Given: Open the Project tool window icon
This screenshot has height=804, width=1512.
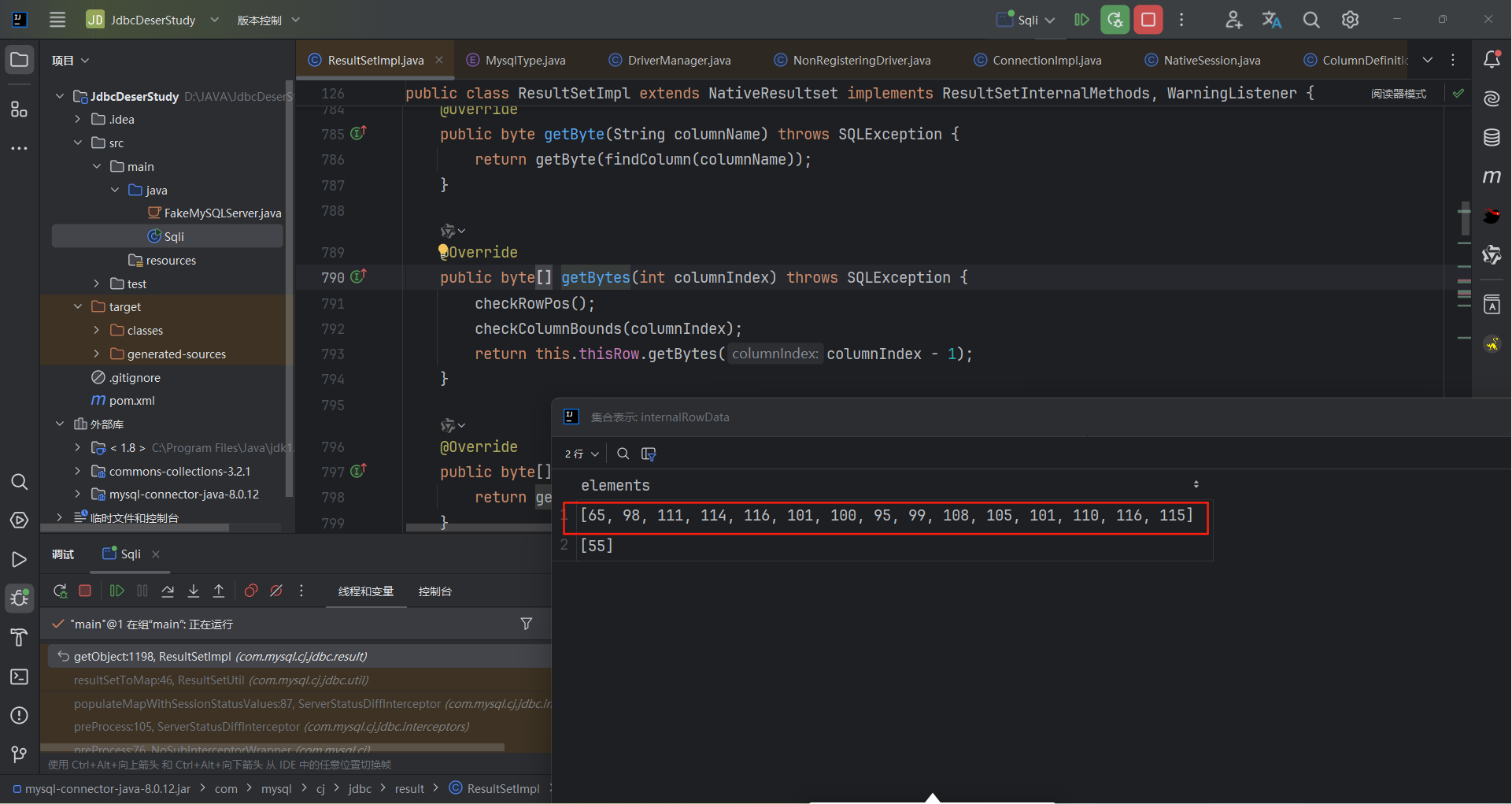Looking at the screenshot, I should point(20,60).
